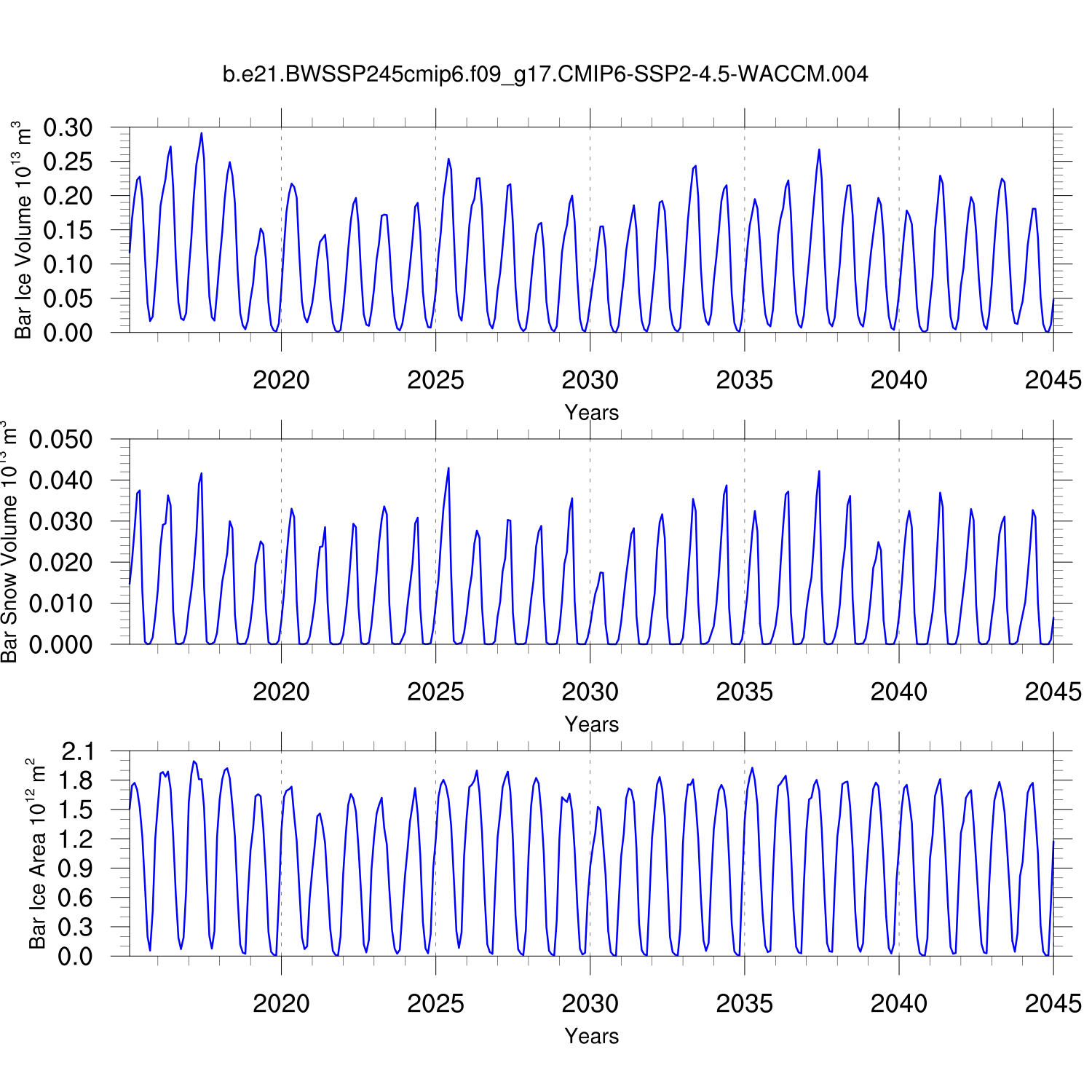Click the 0.15 tick label on the ice volume axis
The image size is (1092, 1092).
pyautogui.click(x=68, y=230)
